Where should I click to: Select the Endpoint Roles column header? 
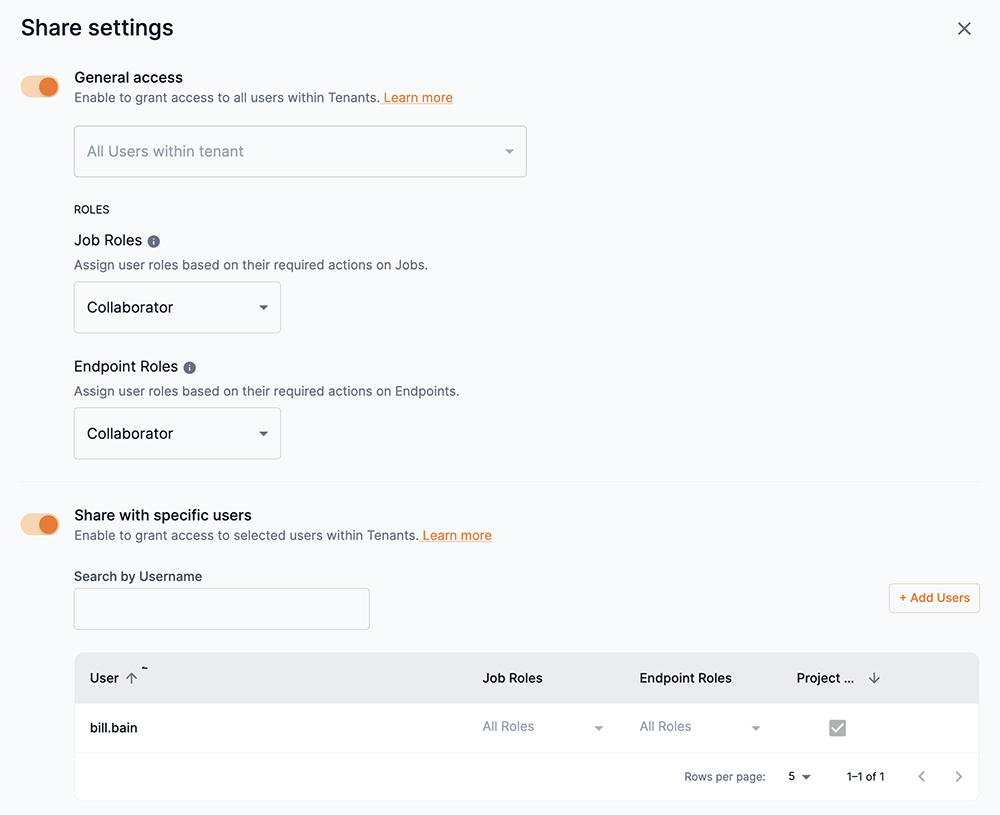pos(685,677)
